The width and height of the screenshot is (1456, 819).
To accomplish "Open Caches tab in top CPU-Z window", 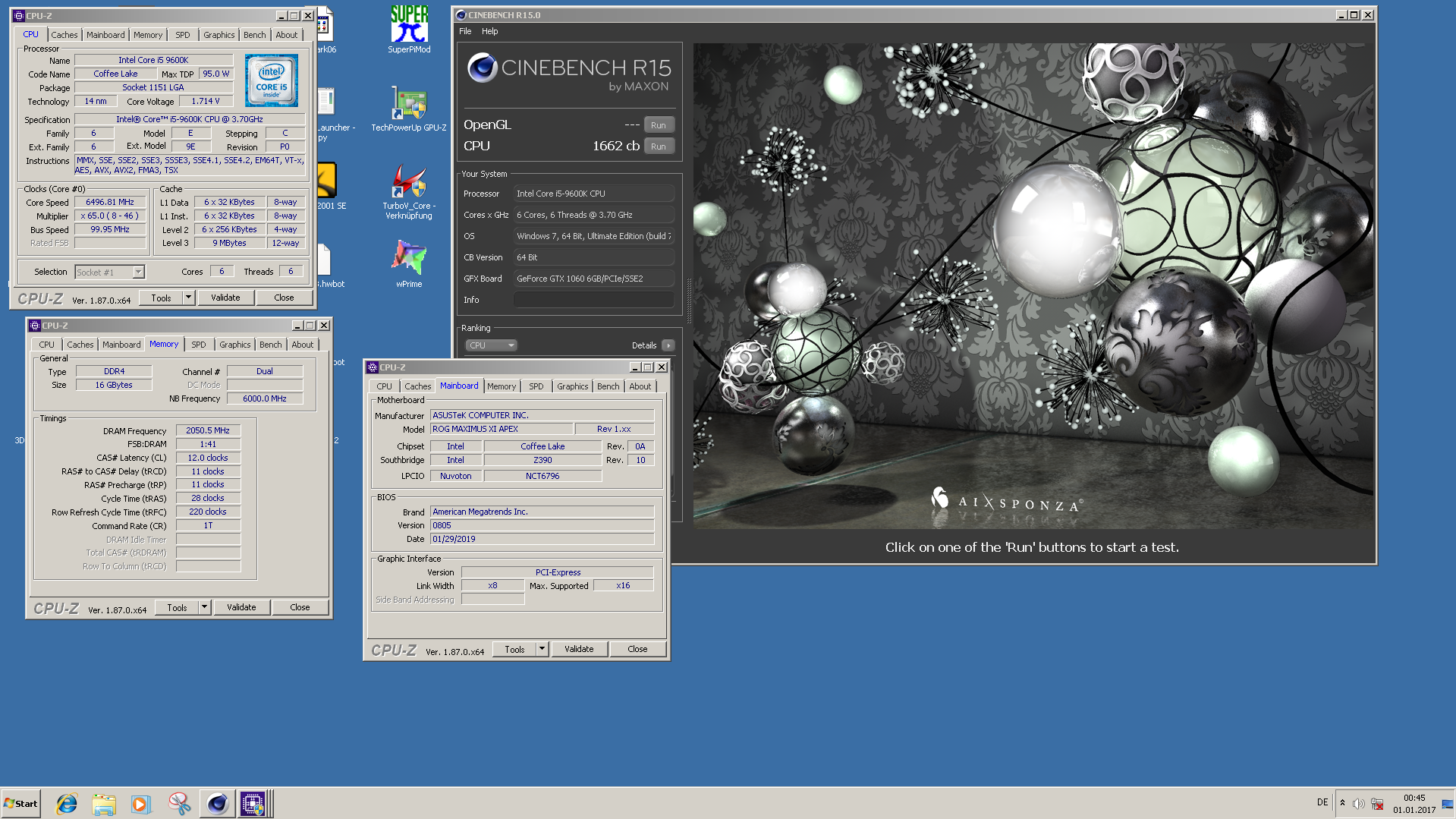I will 64,35.
